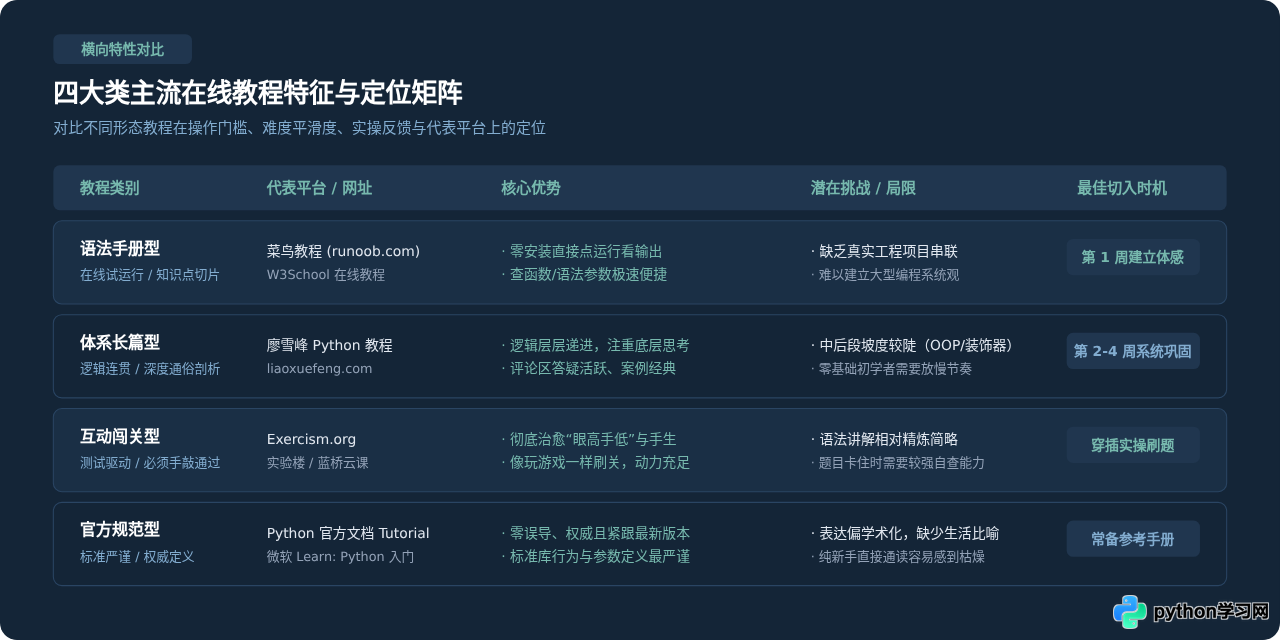Select the 体系长篇型 row title
The image size is (1280, 640).
(120, 343)
